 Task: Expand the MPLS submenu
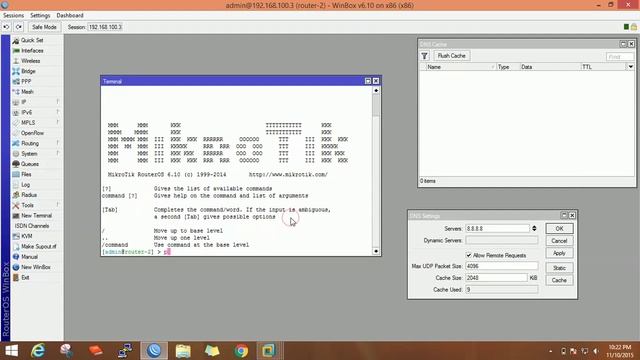(36, 123)
